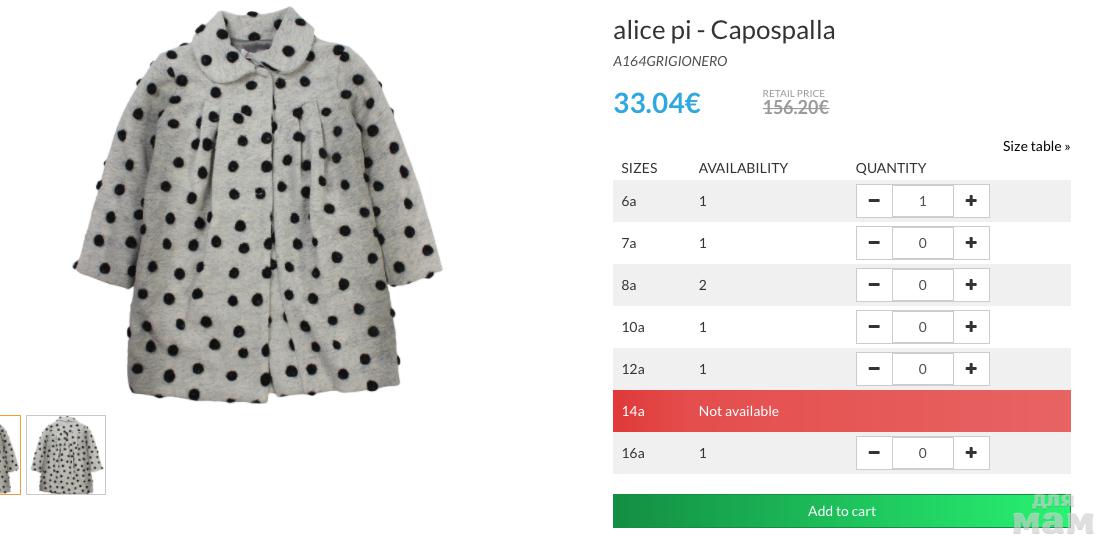
Task: Add one more of size 8a
Action: click(x=971, y=285)
